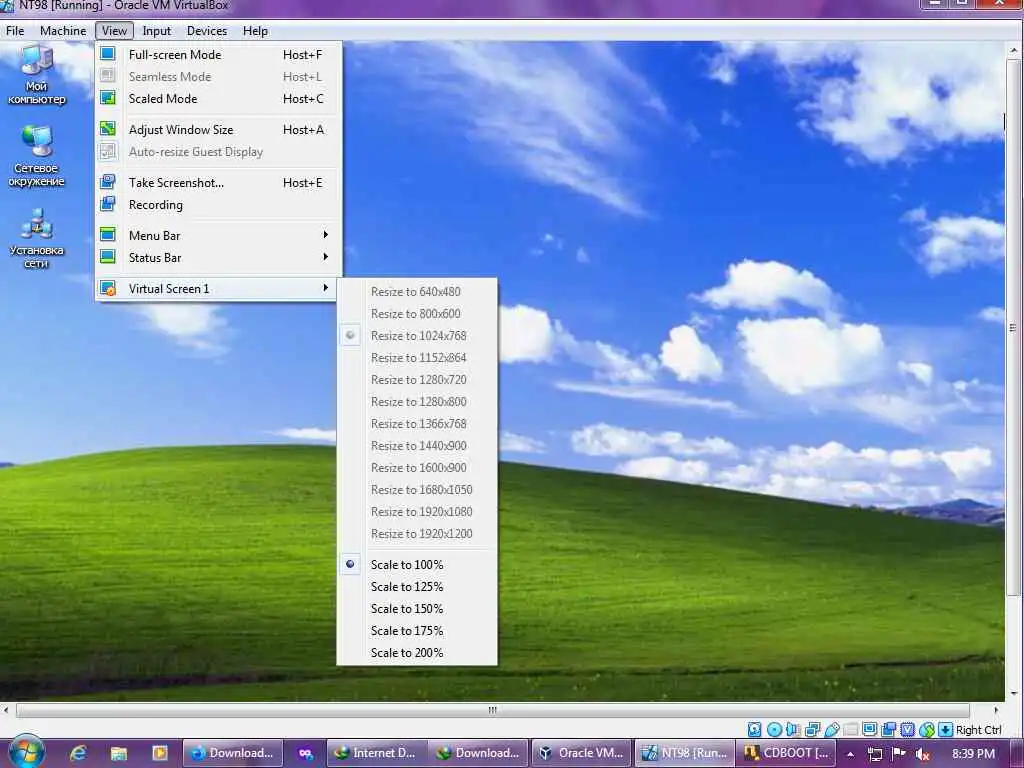Click CPU virtualization indicator in status bar
Image resolution: width=1024 pixels, height=768 pixels.
[x=908, y=729]
